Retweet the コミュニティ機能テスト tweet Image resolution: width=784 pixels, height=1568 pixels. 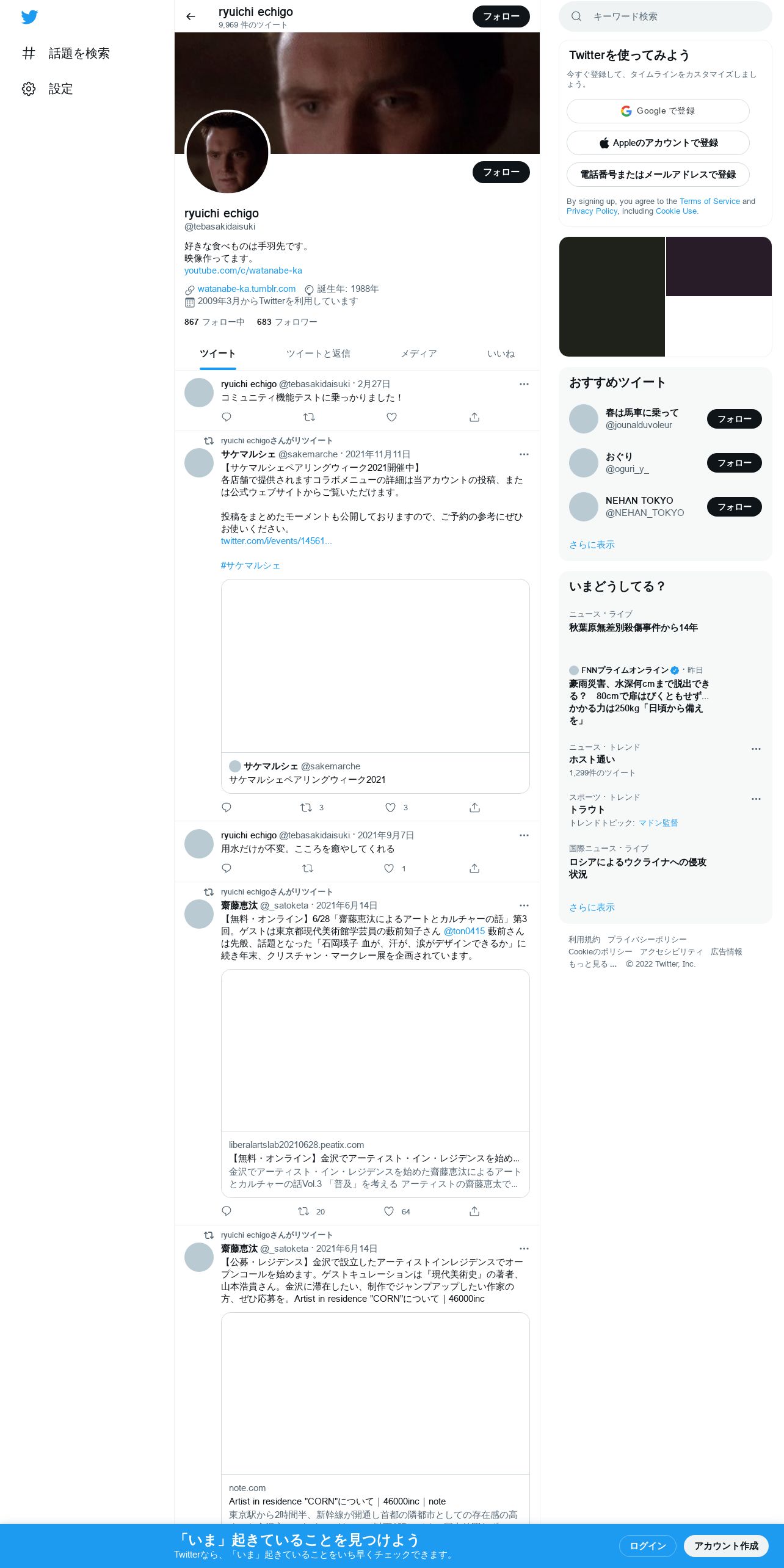309,417
